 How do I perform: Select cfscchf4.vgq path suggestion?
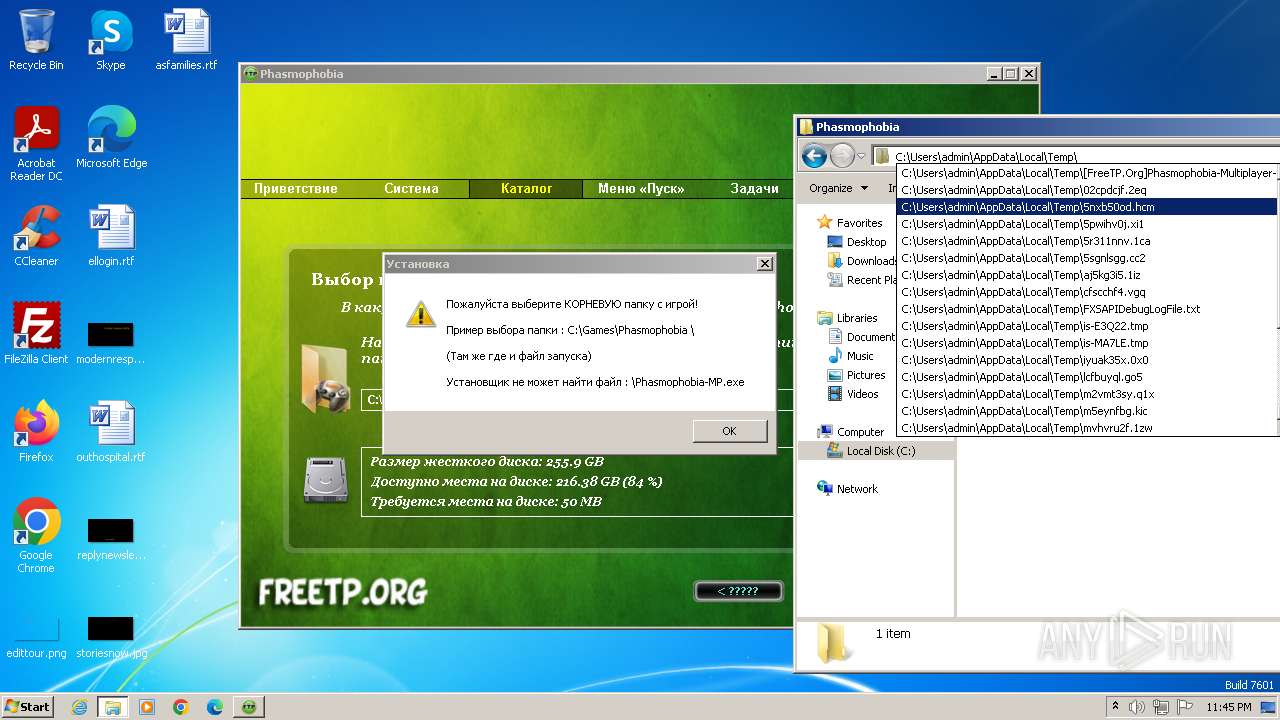click(1088, 292)
